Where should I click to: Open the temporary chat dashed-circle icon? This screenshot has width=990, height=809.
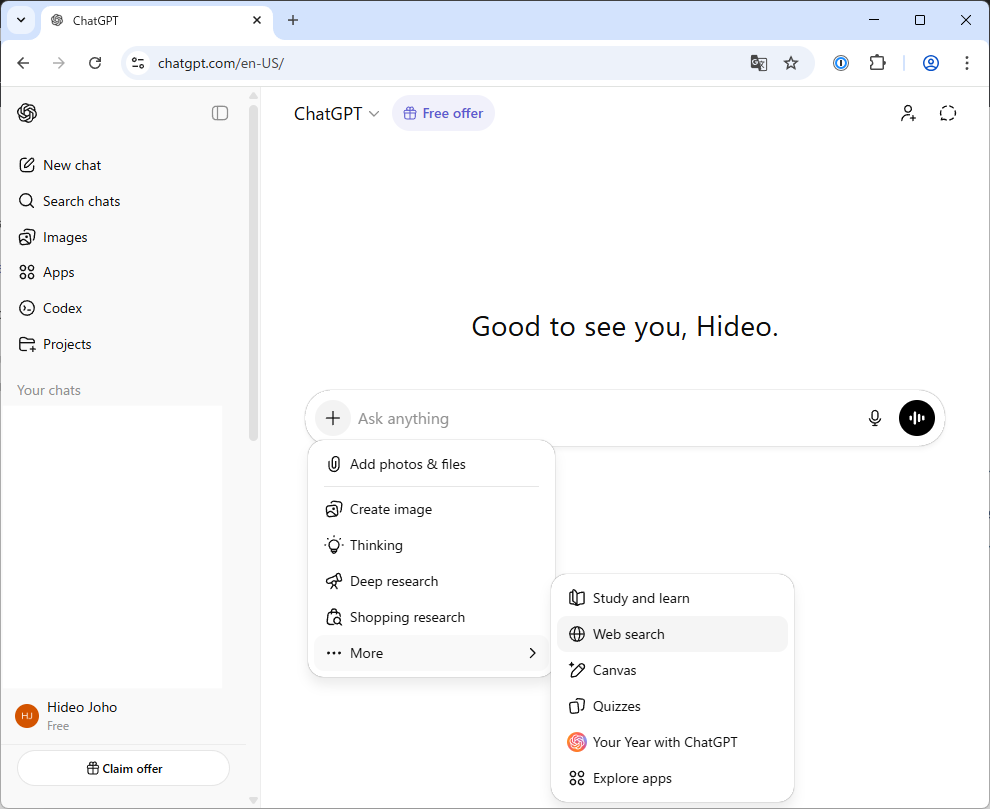pyautogui.click(x=947, y=113)
